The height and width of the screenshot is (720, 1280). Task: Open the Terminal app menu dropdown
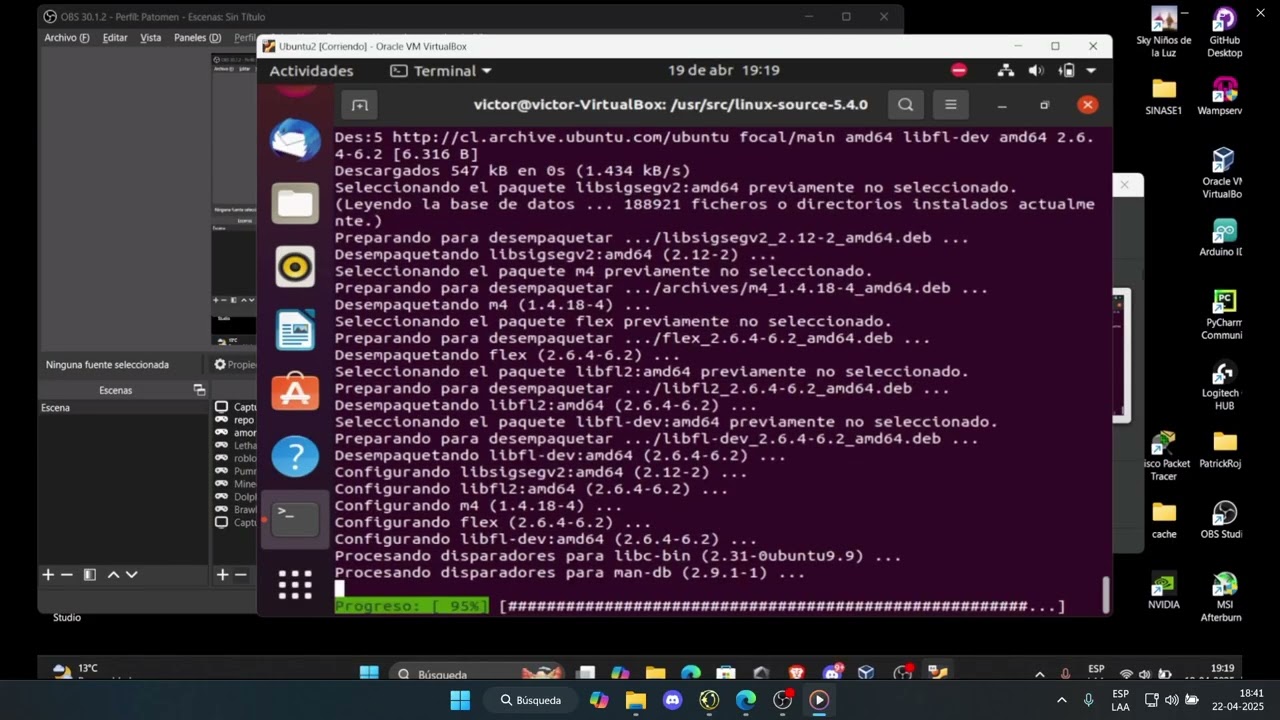pos(441,71)
